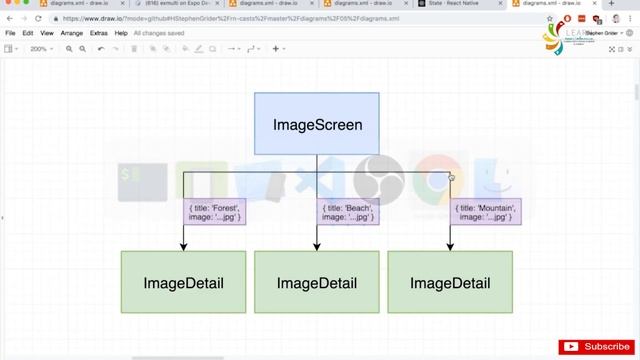640x360 pixels.
Task: Select ImageDetail box below Beach label
Action: pos(317,282)
